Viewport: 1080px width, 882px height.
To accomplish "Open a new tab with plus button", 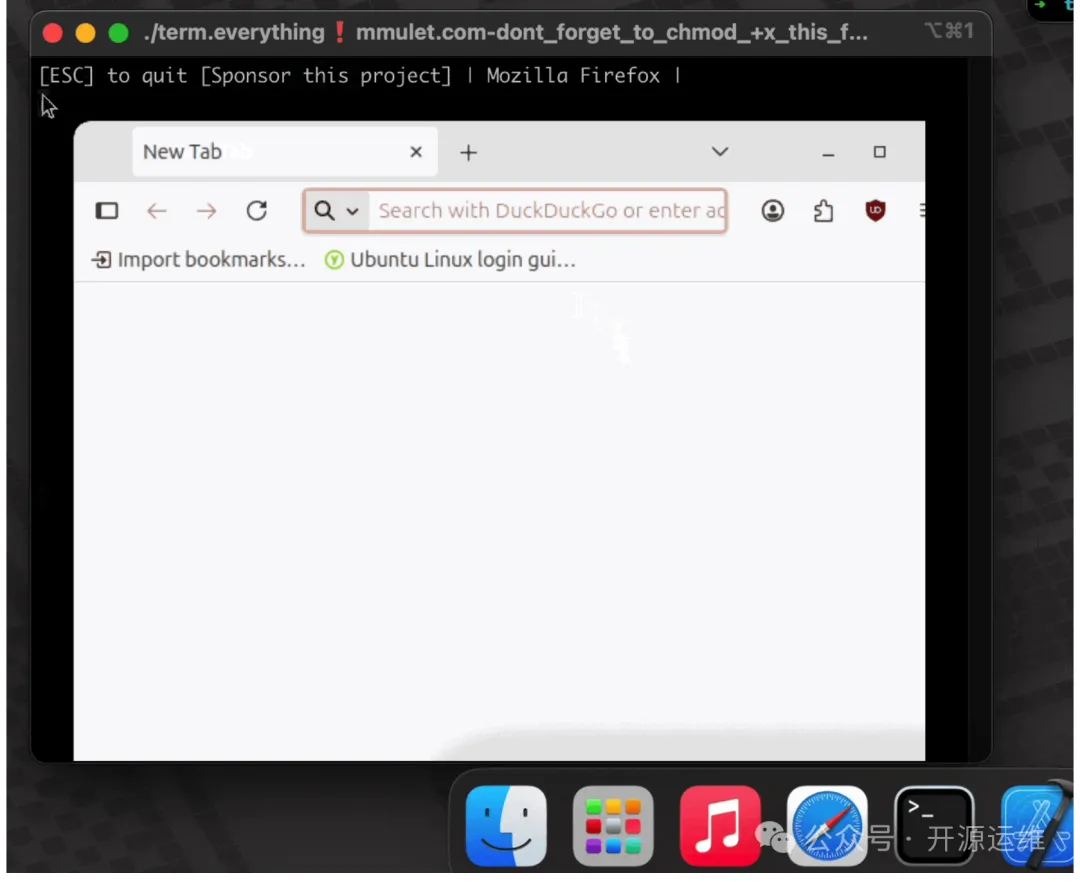I will coord(468,152).
